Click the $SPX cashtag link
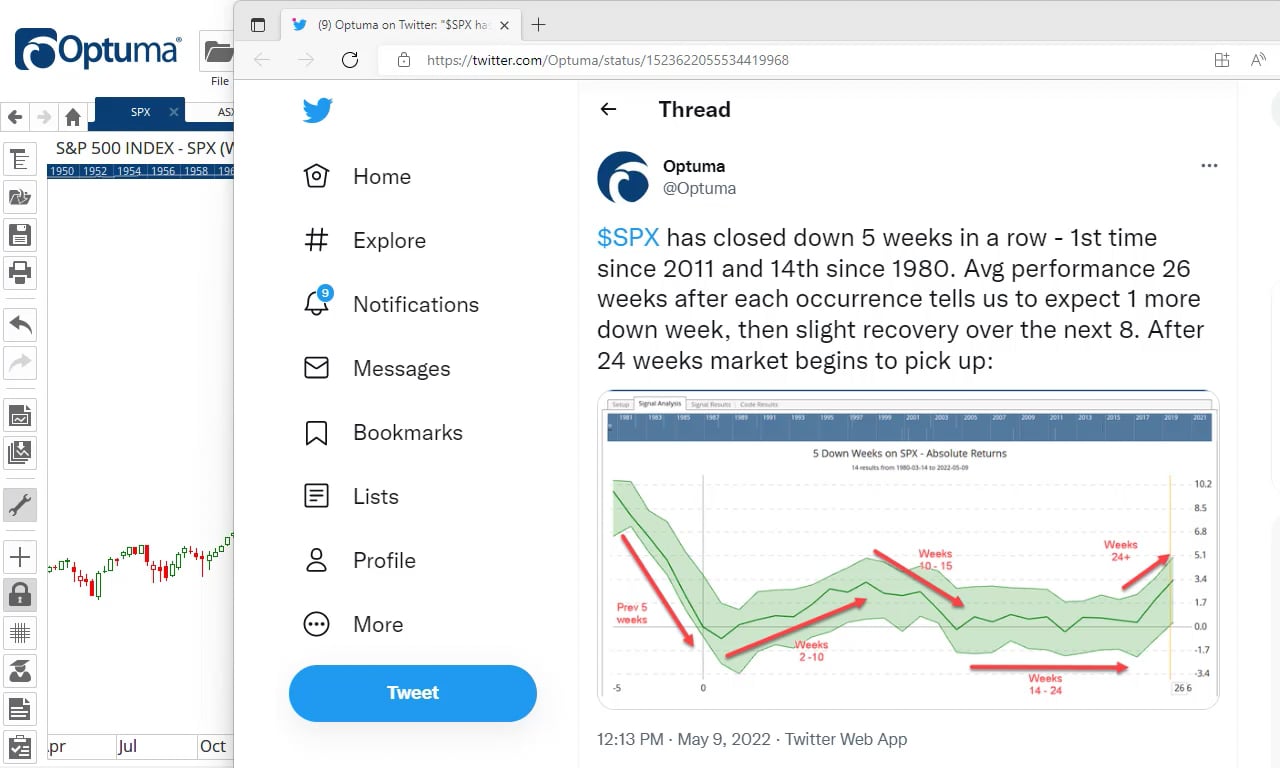Image resolution: width=1280 pixels, height=768 pixels. (628, 238)
